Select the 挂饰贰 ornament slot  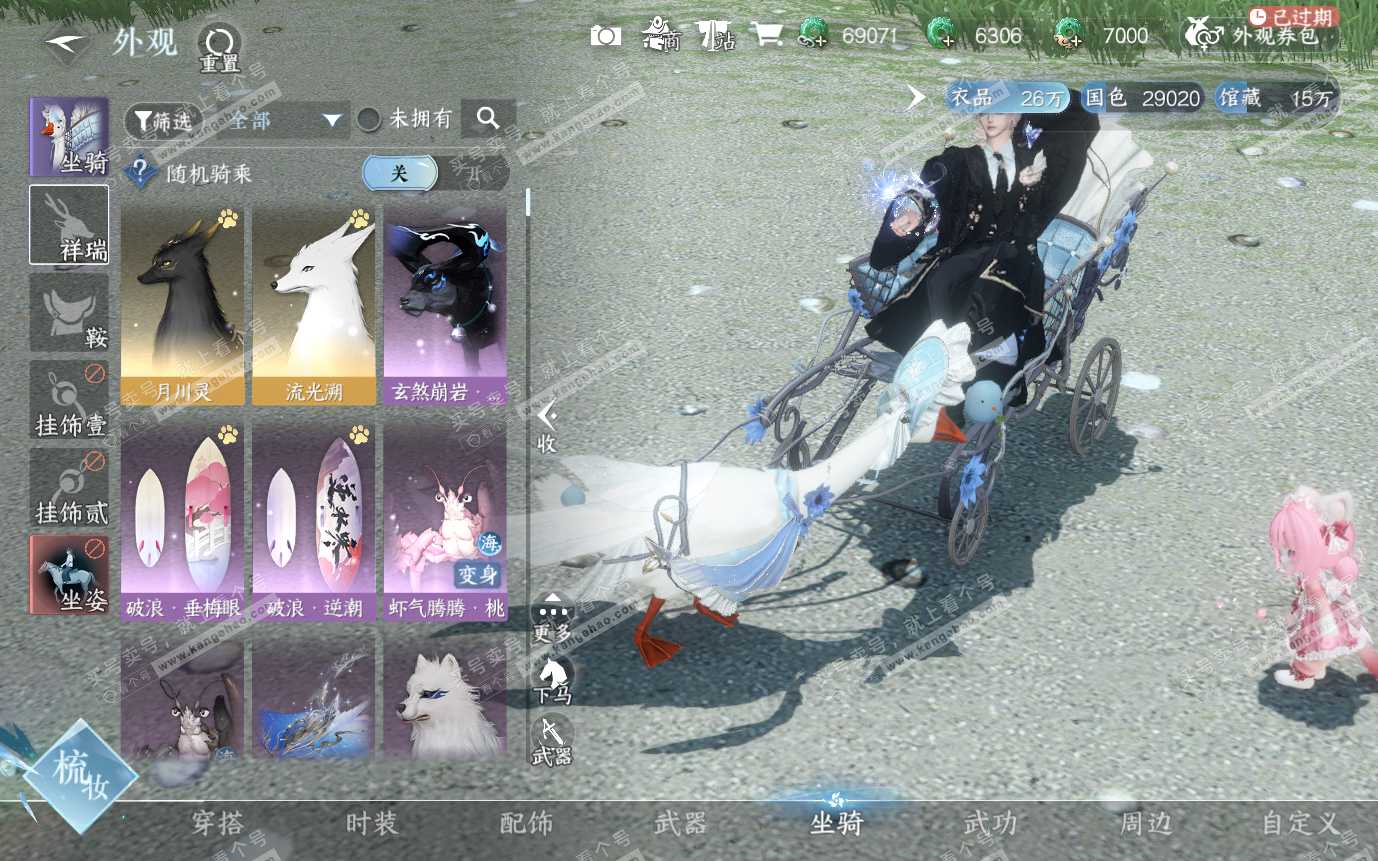(x=69, y=487)
